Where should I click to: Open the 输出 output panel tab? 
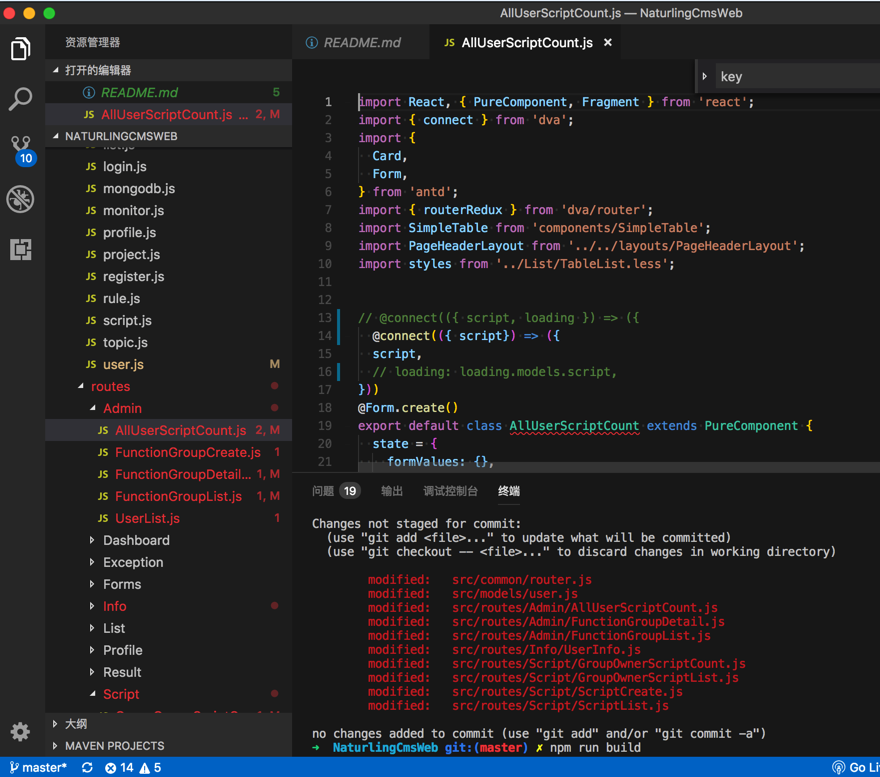click(392, 491)
